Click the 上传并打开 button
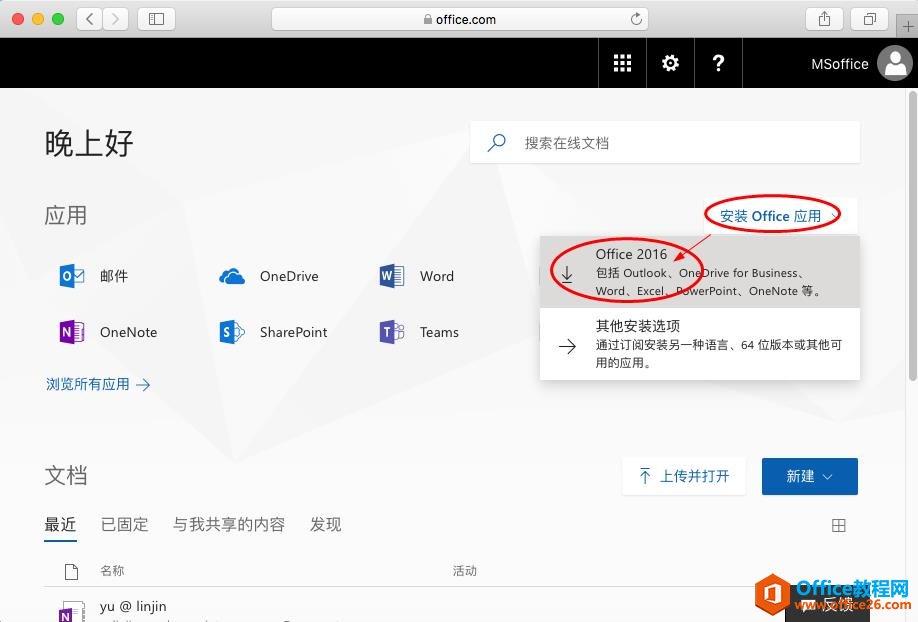 tap(684, 476)
